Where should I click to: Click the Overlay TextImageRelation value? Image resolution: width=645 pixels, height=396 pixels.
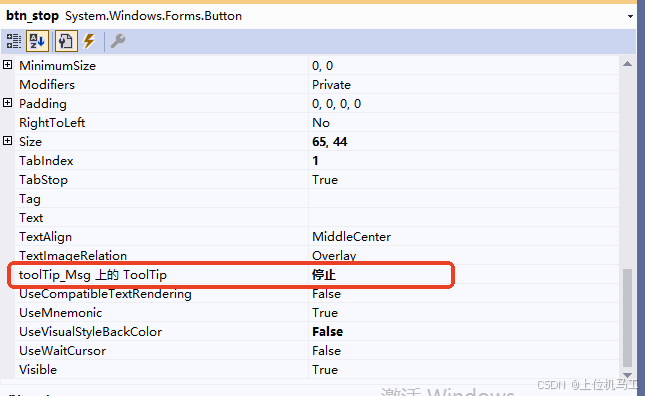[334, 256]
